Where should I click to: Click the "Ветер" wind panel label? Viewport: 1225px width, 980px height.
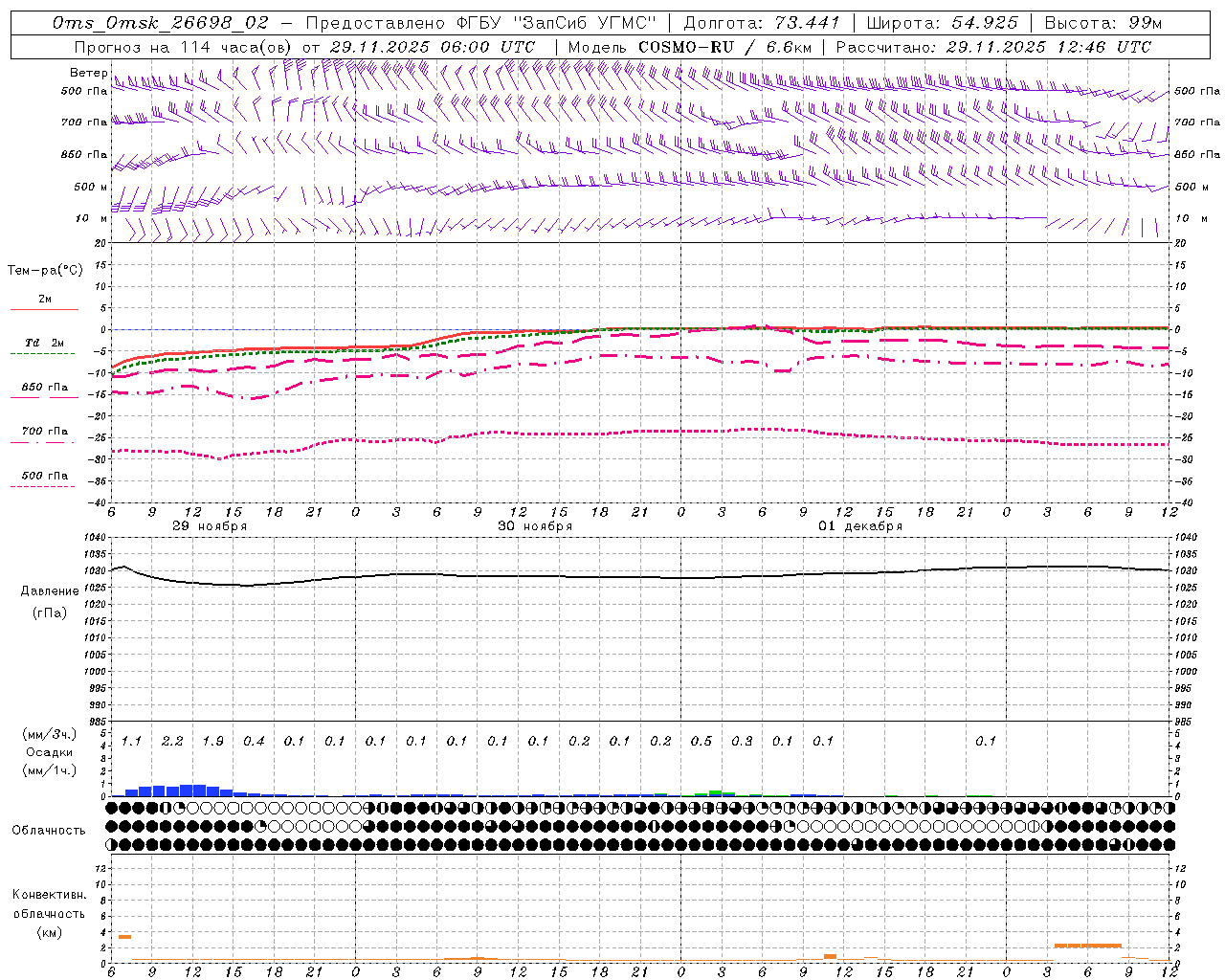tap(88, 73)
